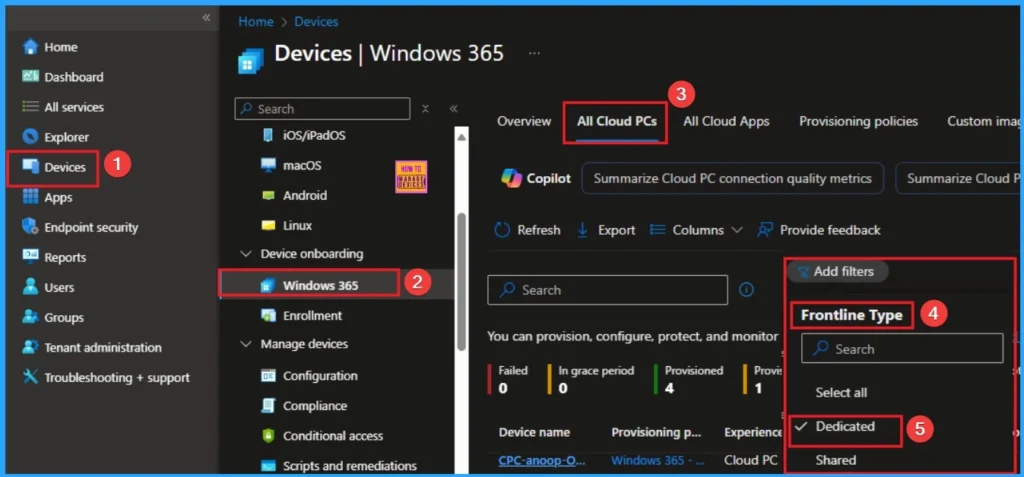
Task: Choose Select all in Frontline Type filter
Action: [841, 393]
